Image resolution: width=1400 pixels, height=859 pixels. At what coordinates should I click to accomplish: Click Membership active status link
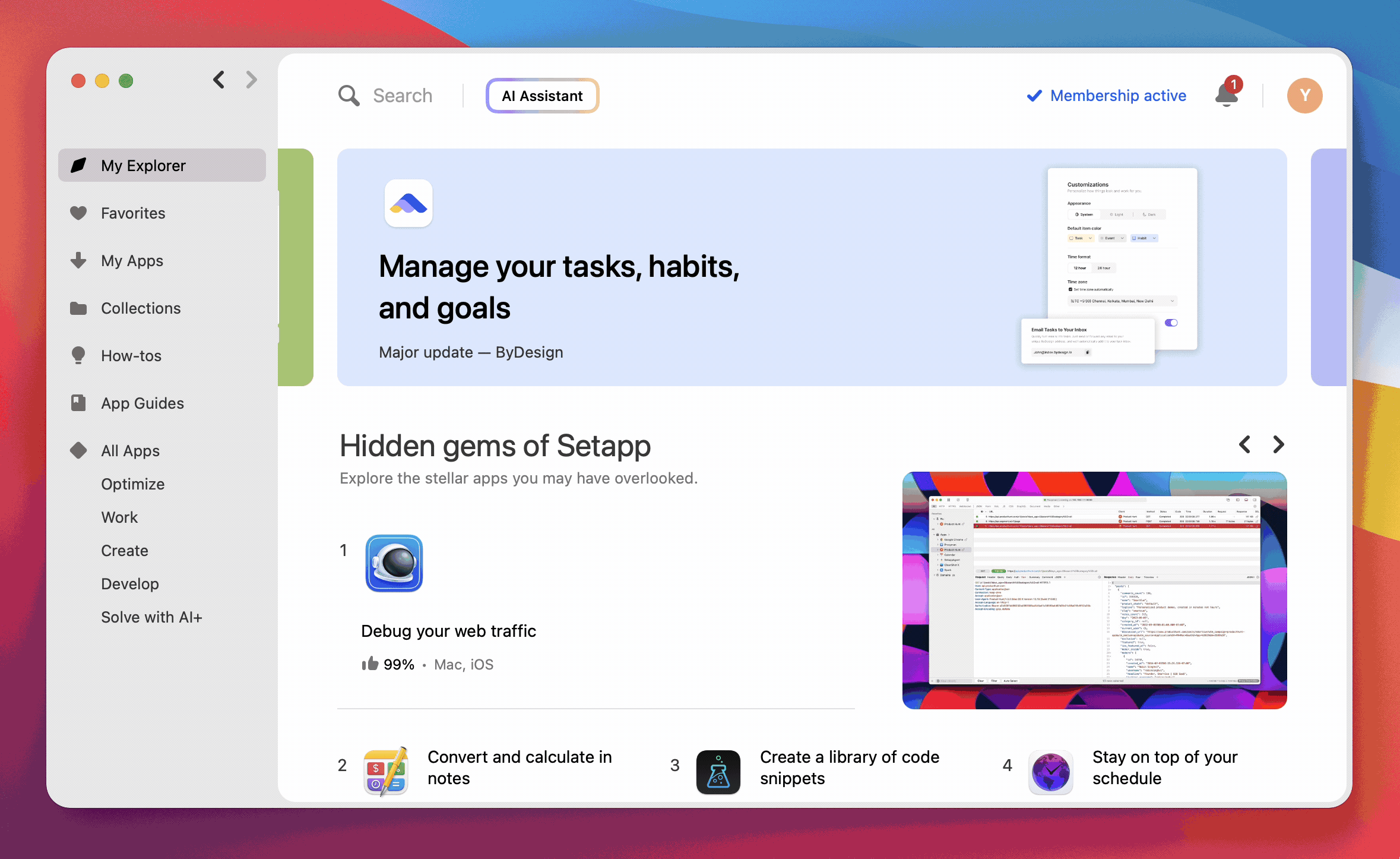1107,96
